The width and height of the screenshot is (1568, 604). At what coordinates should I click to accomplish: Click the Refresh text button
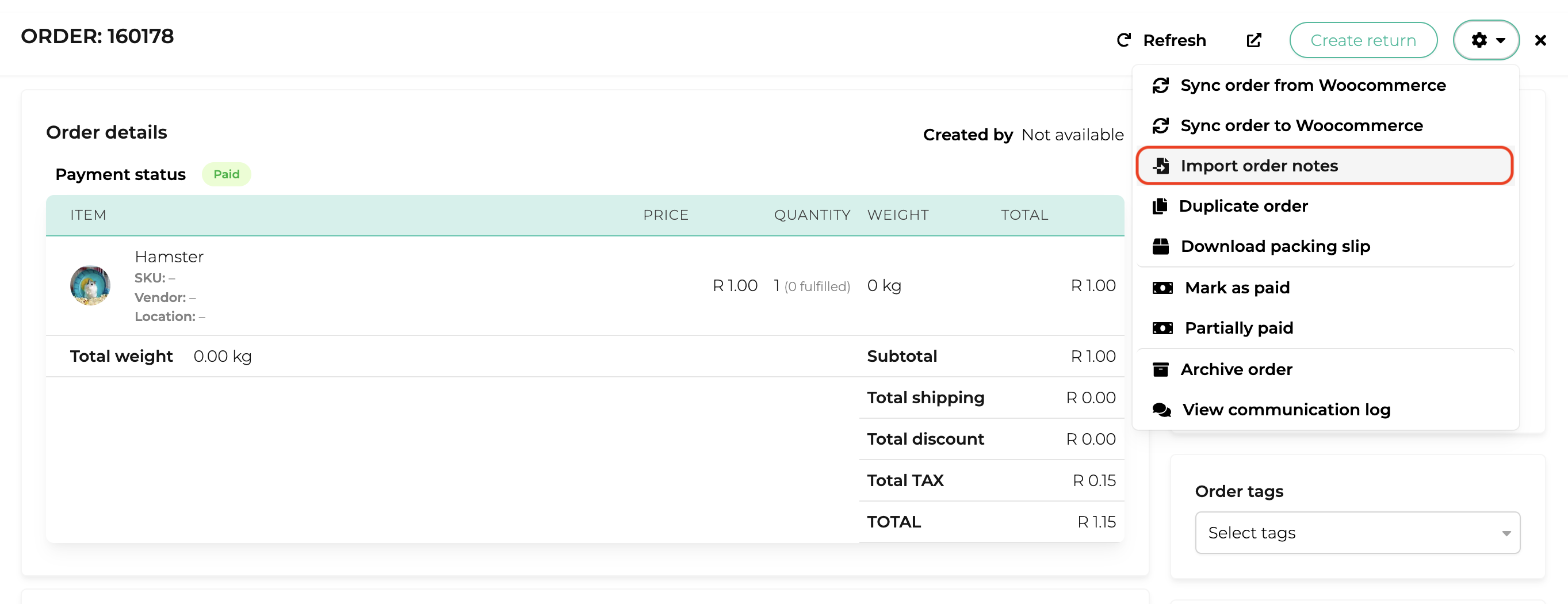click(1174, 40)
